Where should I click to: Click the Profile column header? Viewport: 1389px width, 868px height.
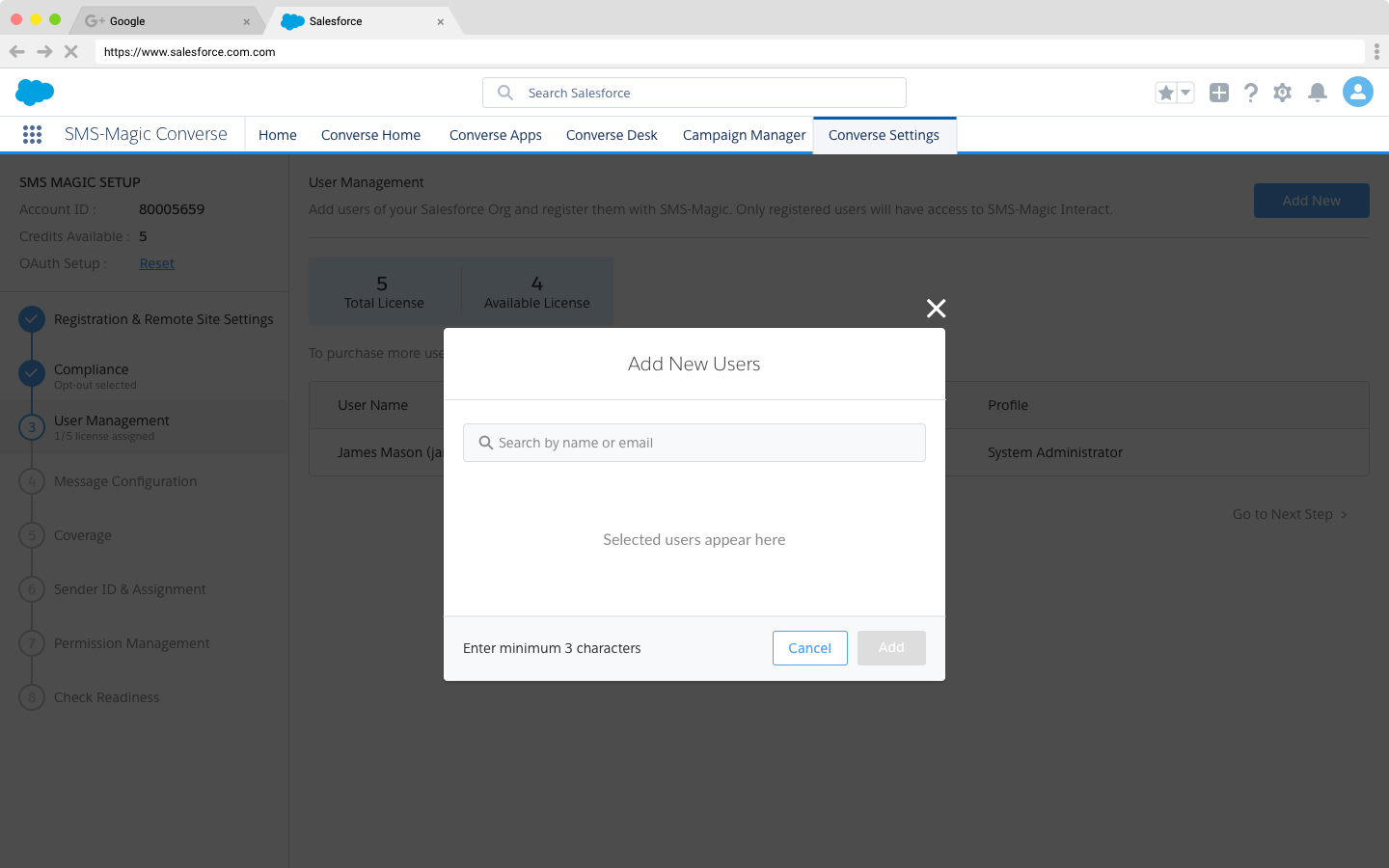coord(1008,405)
